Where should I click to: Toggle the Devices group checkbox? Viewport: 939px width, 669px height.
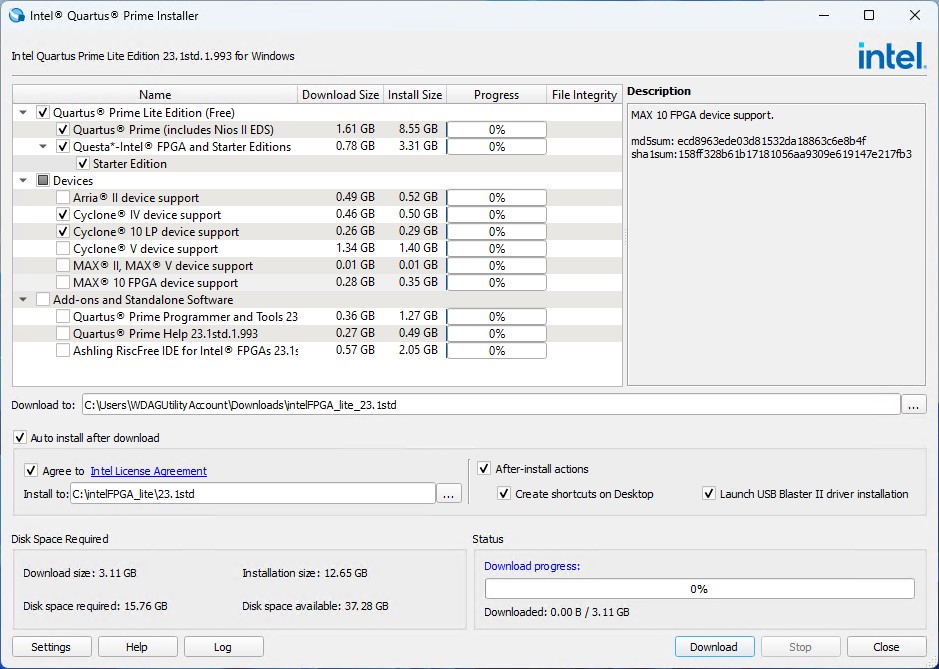point(43,180)
